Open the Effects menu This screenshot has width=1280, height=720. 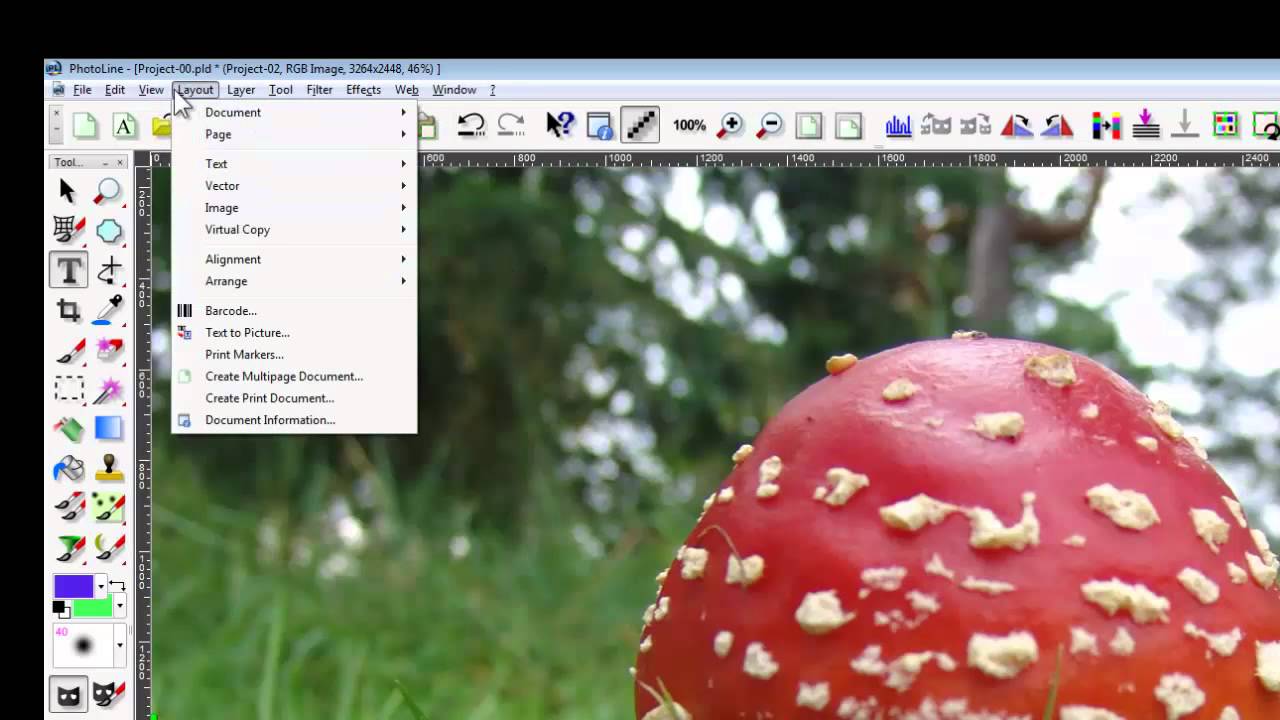point(363,90)
